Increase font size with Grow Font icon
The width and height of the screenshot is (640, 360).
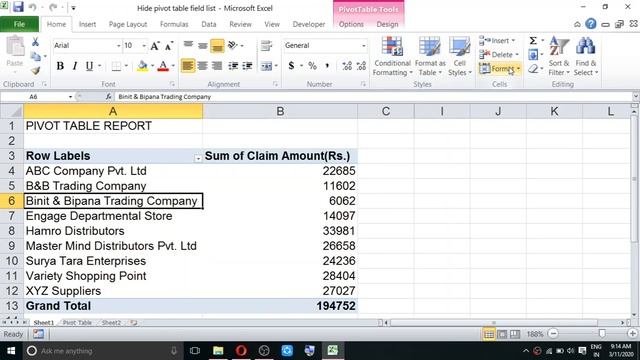pos(155,46)
